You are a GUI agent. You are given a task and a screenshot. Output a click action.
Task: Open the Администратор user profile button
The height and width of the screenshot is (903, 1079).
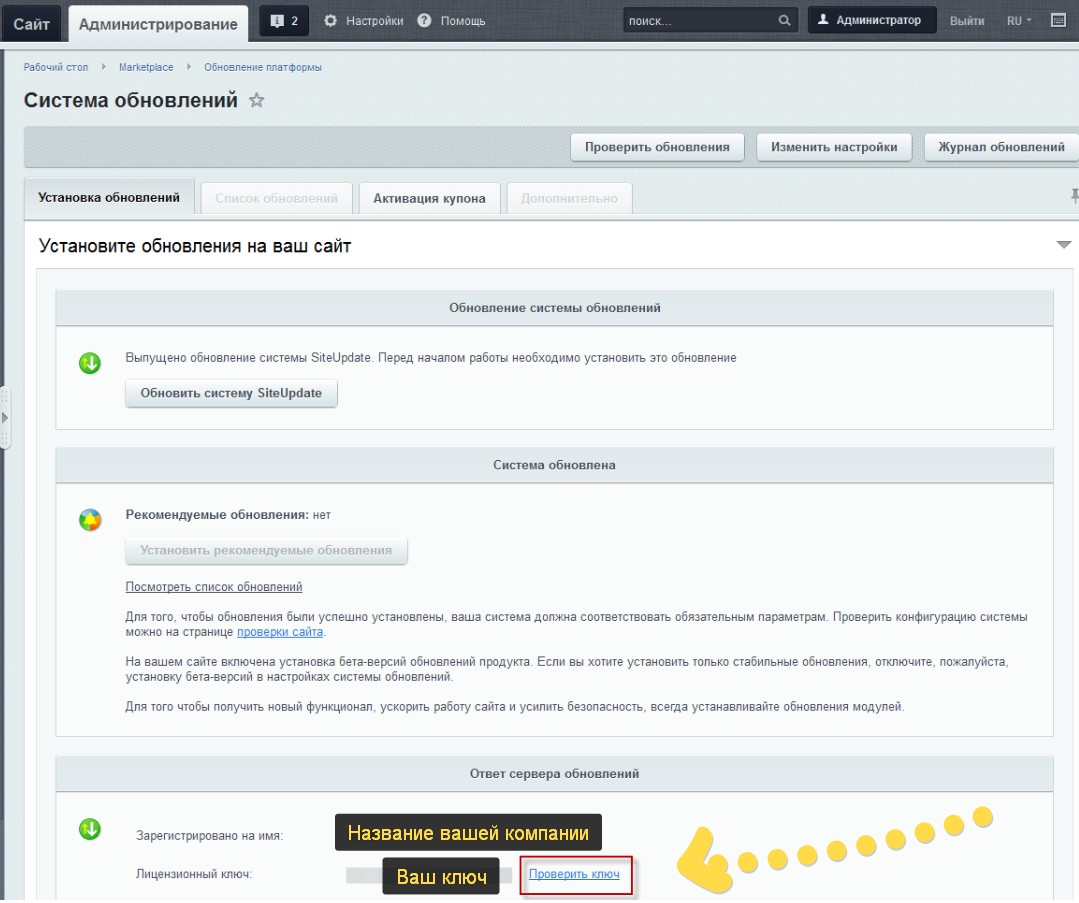pos(871,21)
